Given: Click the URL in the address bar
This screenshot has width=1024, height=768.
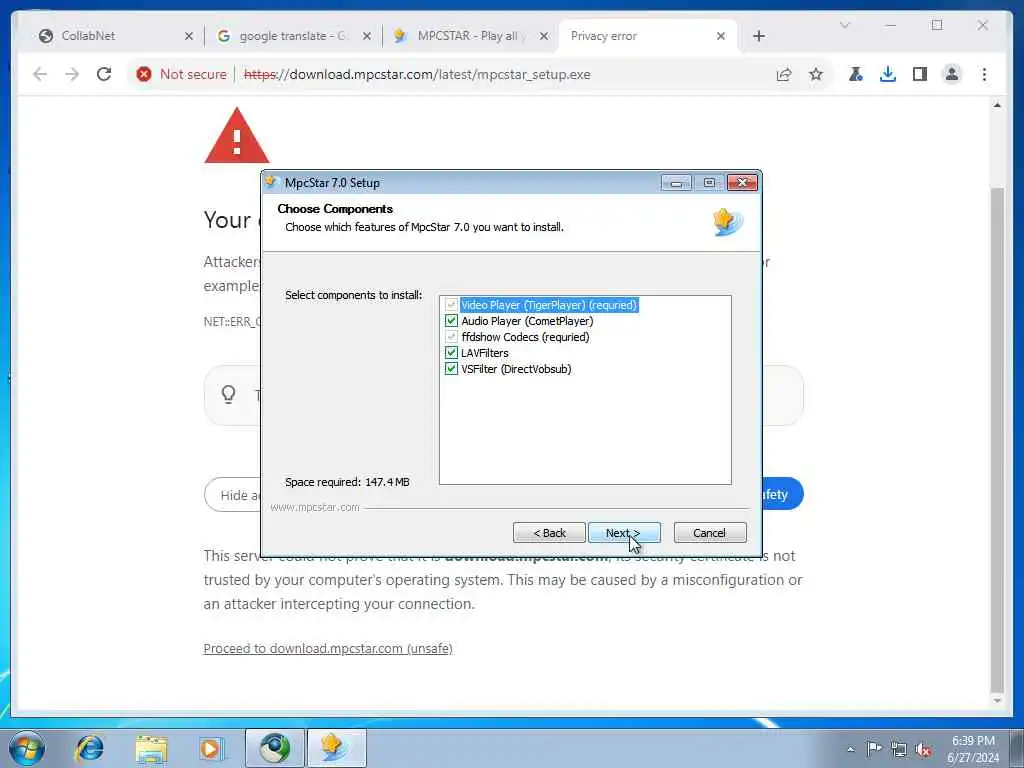Looking at the screenshot, I should click(417, 74).
